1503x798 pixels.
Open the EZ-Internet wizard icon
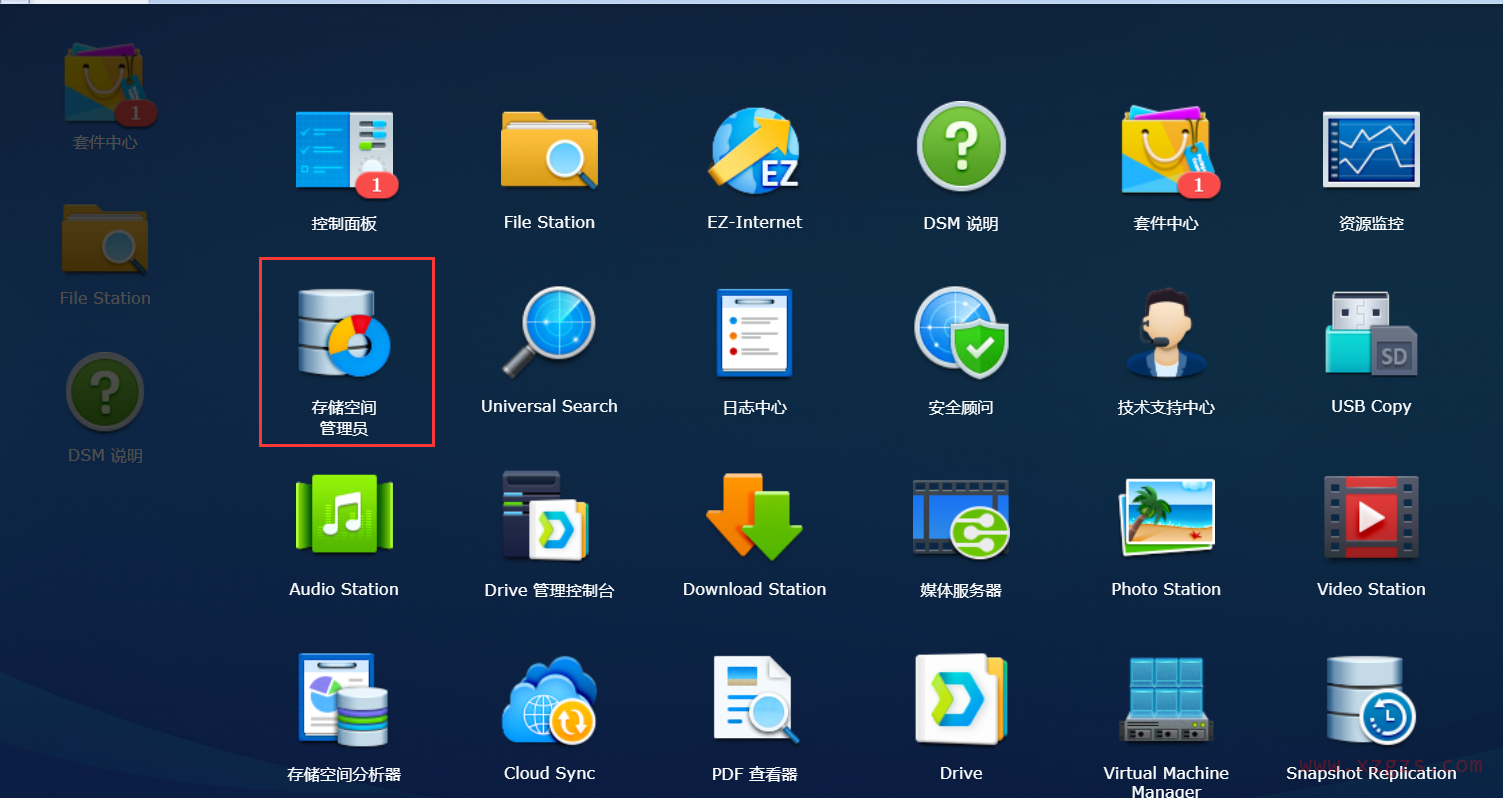[755, 150]
